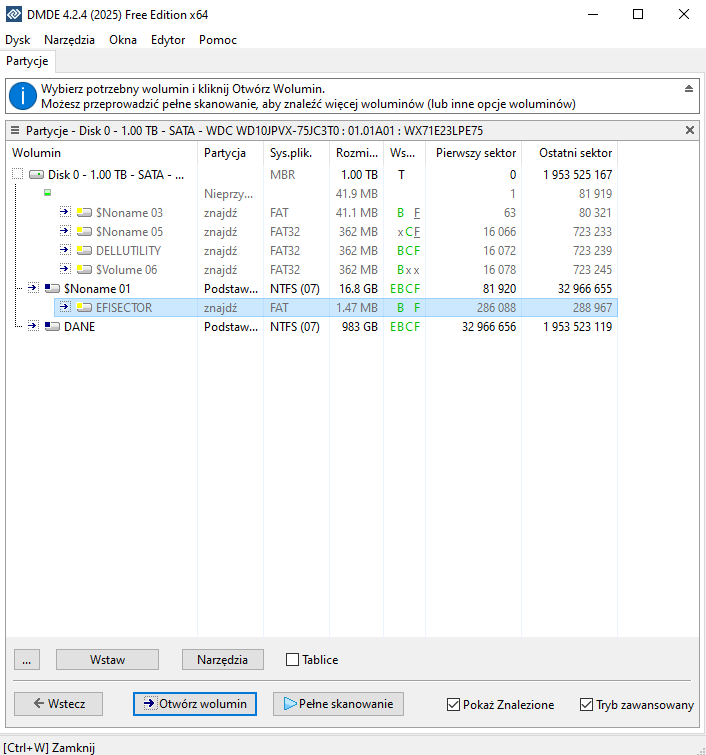Click the Wolumin column header

(102, 153)
